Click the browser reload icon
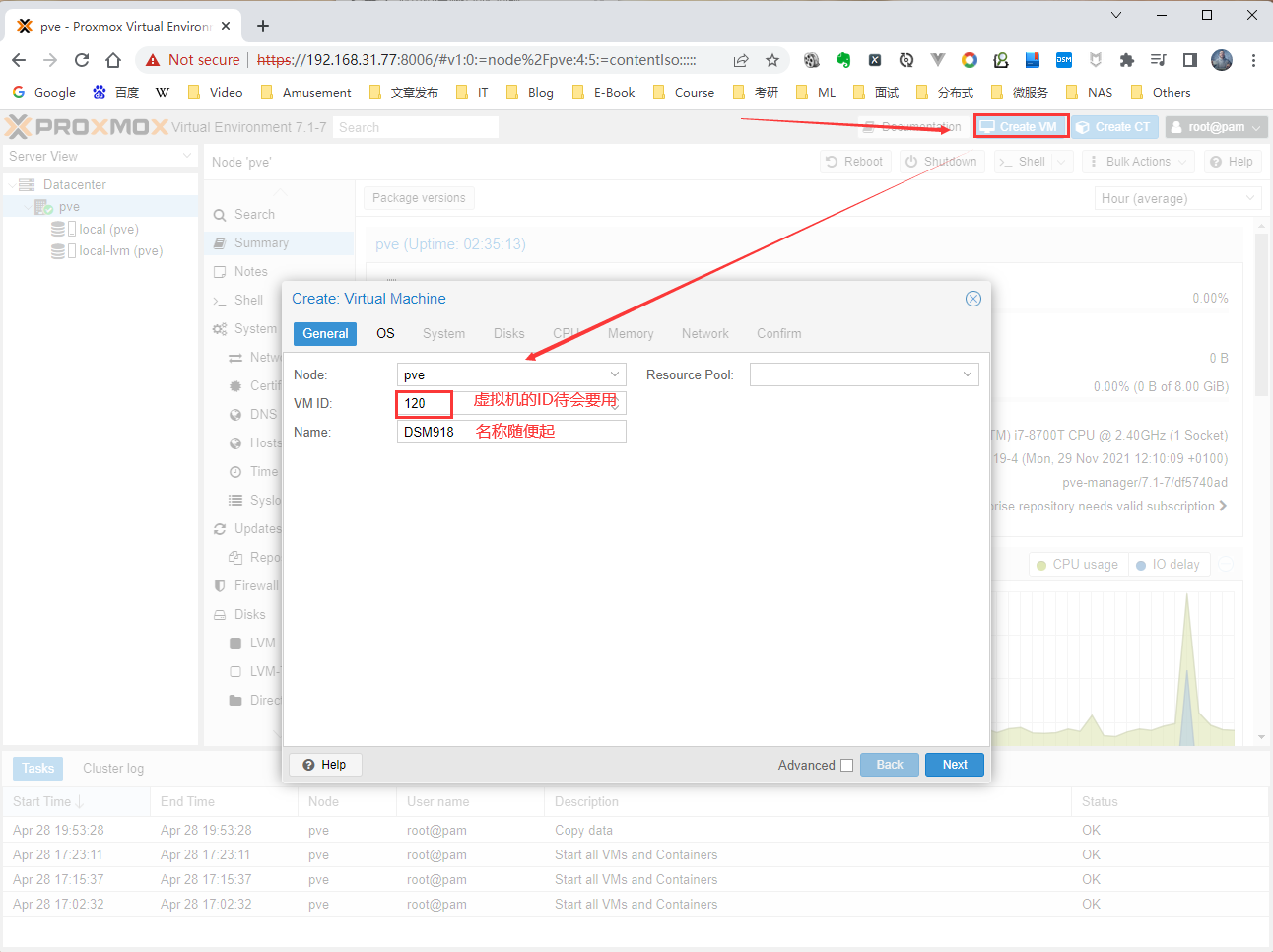This screenshot has width=1273, height=952. click(x=82, y=60)
